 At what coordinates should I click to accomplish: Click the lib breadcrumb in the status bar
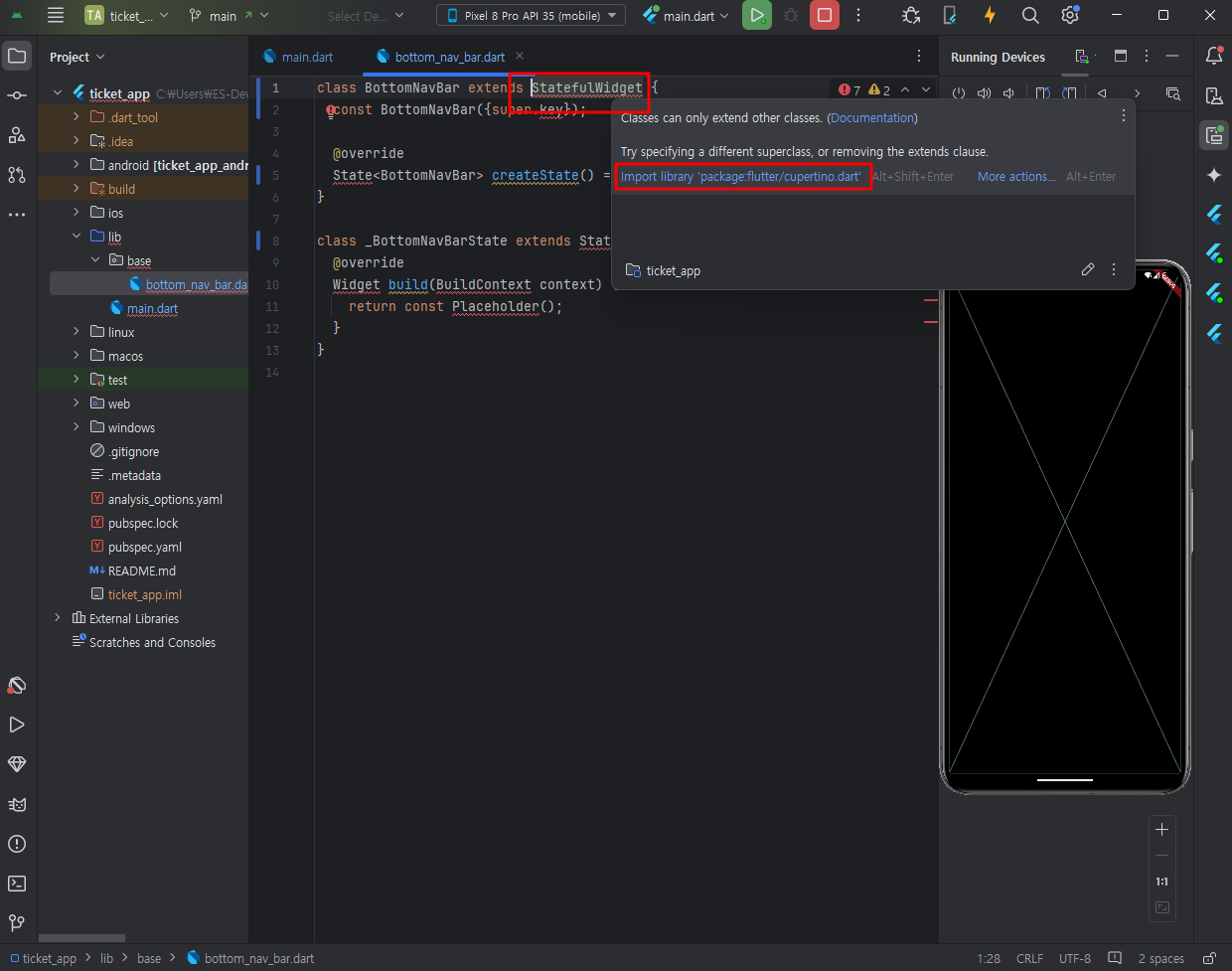click(x=106, y=958)
